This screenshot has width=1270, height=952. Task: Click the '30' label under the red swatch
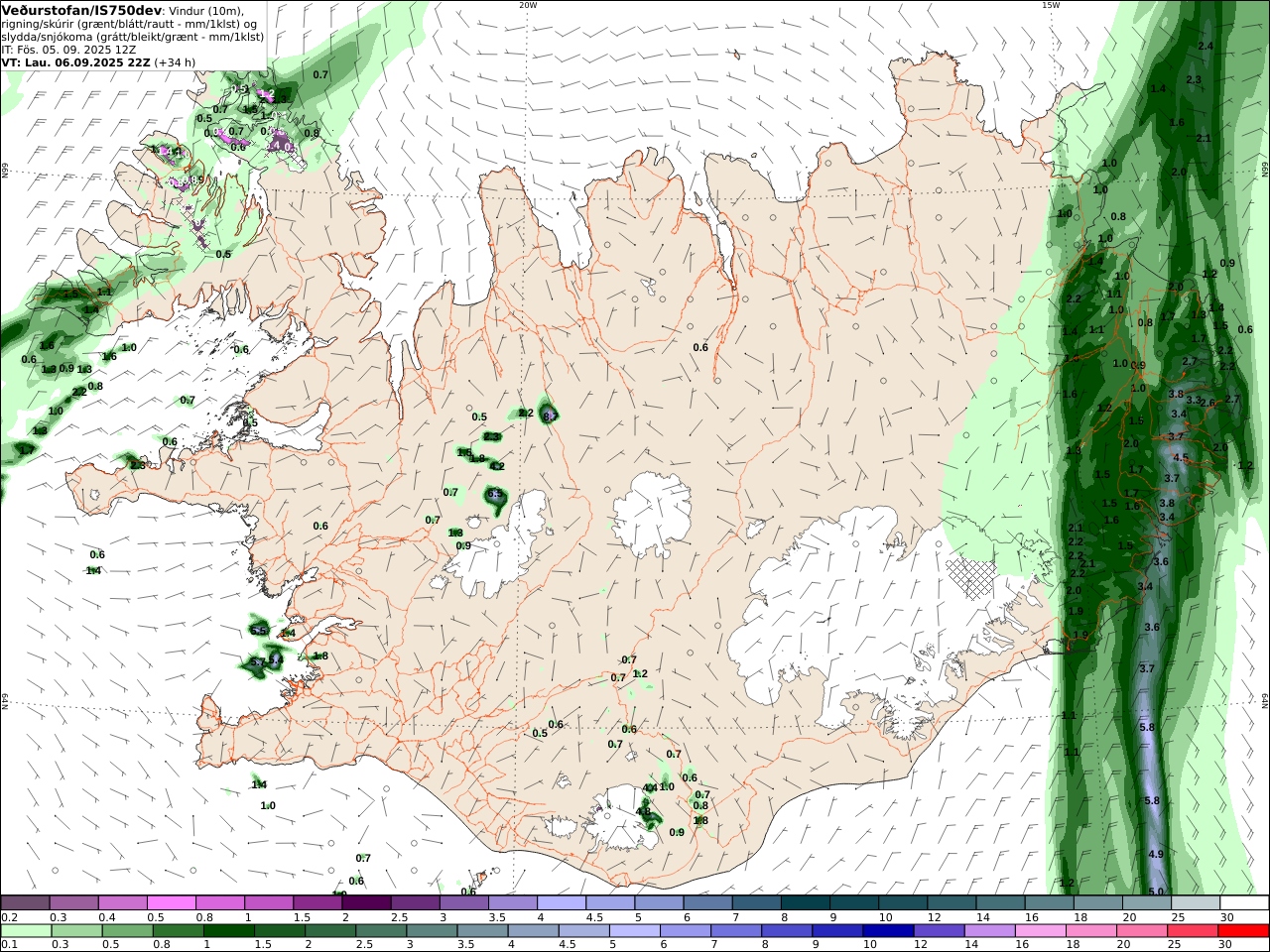[x=1224, y=945]
